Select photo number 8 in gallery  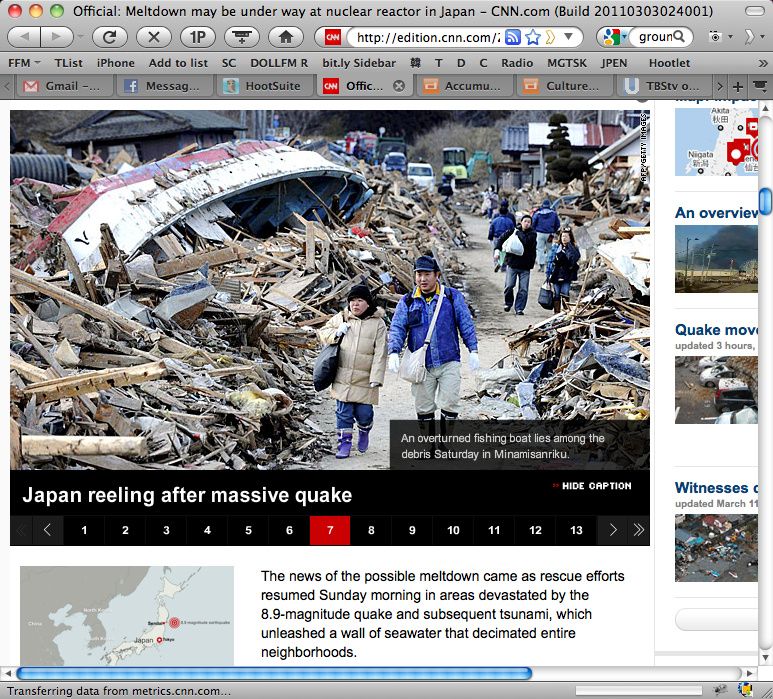[371, 530]
